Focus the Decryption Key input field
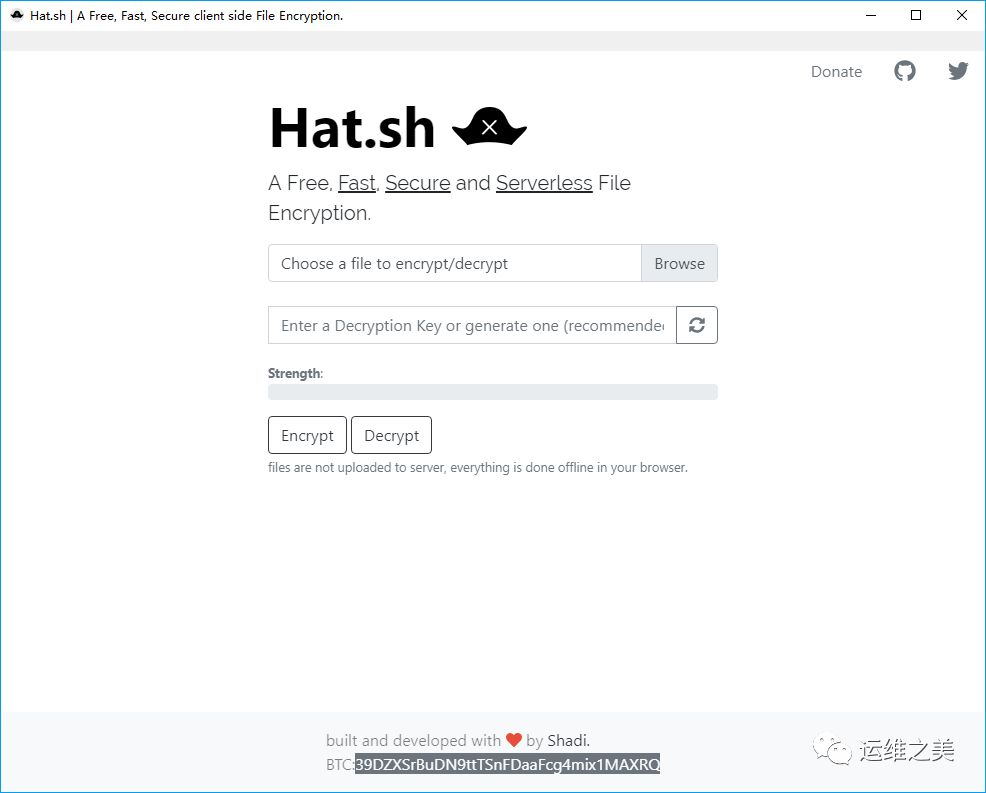The image size is (986, 793). 472,325
